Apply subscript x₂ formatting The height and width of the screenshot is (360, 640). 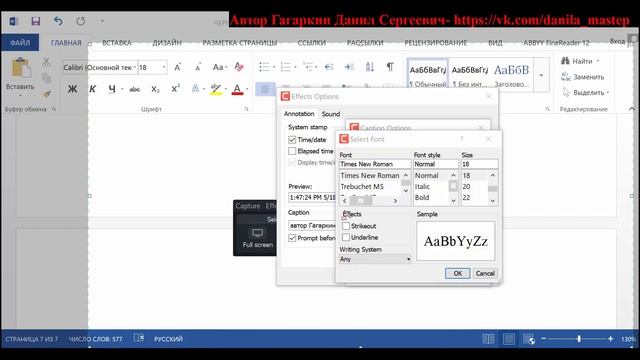click(155, 89)
